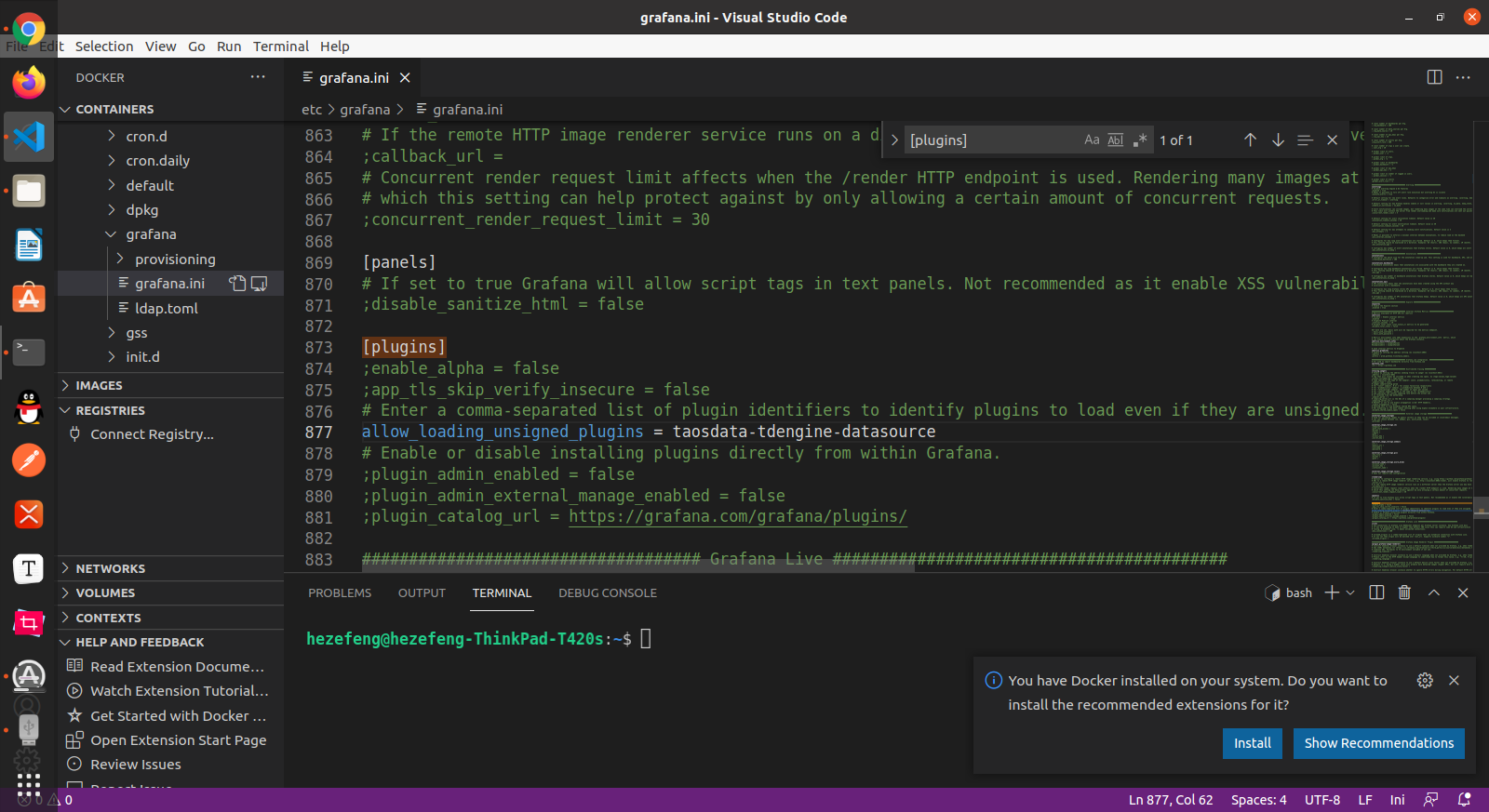Expand the IMAGES section
1489x812 pixels.
170,385
